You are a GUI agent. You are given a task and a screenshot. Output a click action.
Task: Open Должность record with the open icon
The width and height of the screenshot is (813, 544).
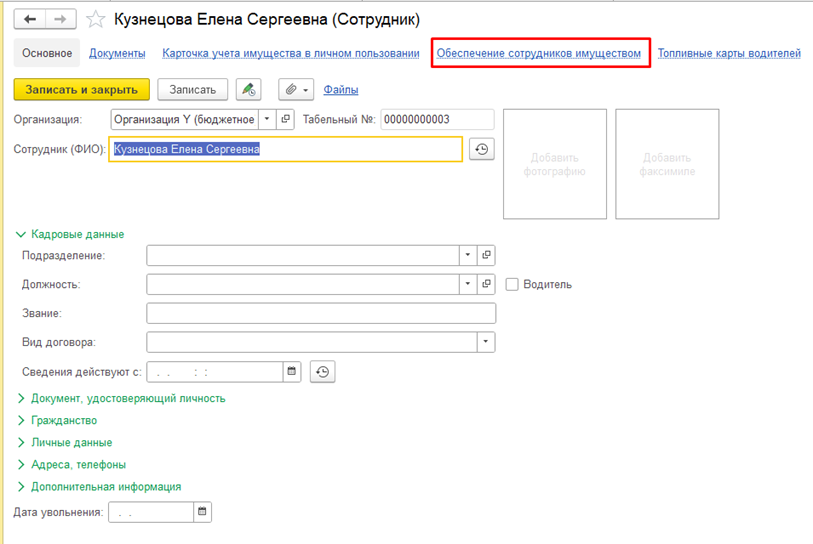click(486, 284)
